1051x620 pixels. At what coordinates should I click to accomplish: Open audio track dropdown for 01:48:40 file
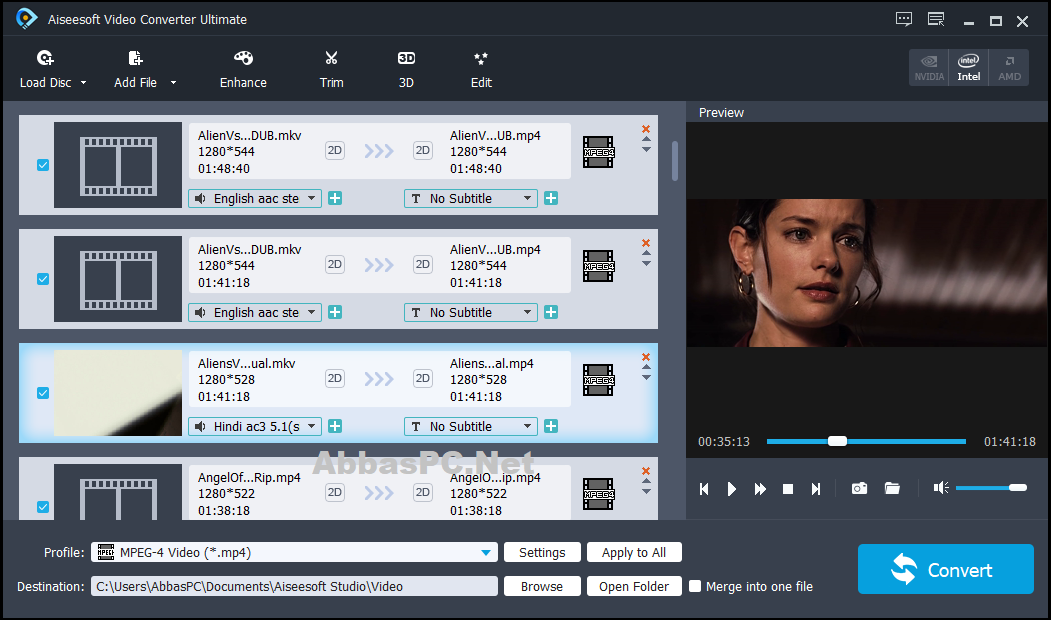tap(255, 198)
